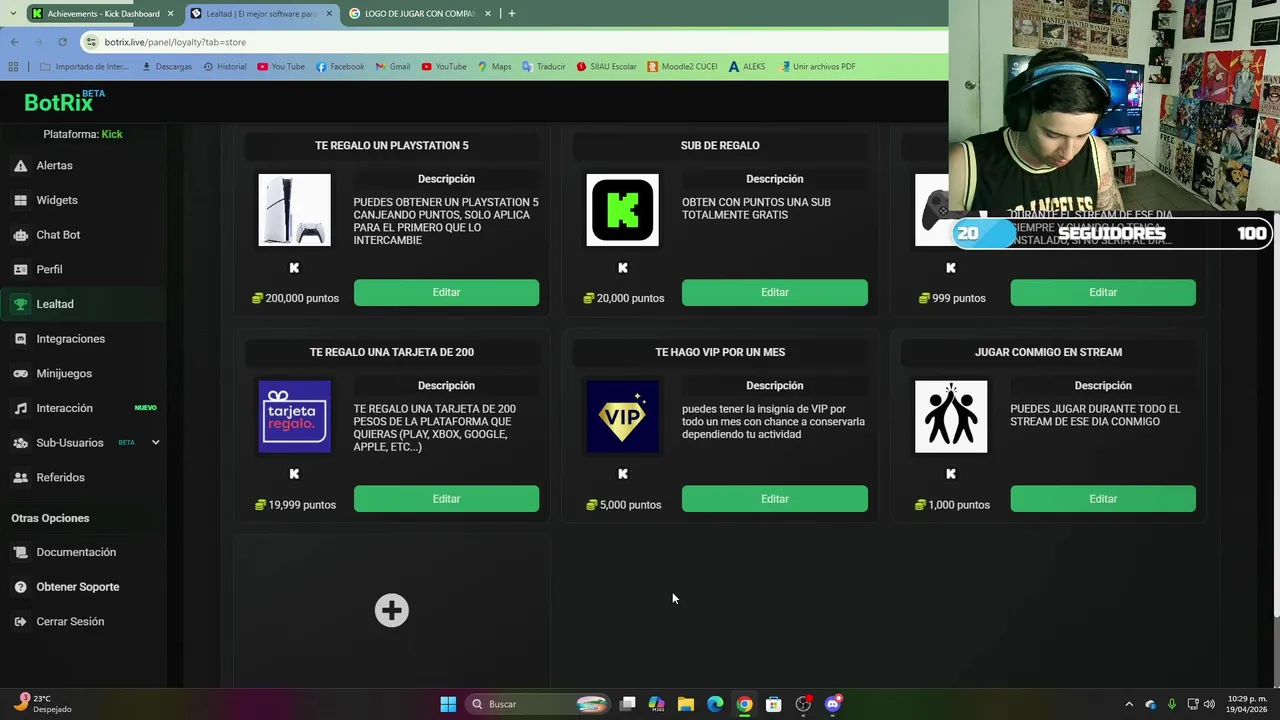Open Chrome apps grid in bookmarks bar

pos(13,67)
